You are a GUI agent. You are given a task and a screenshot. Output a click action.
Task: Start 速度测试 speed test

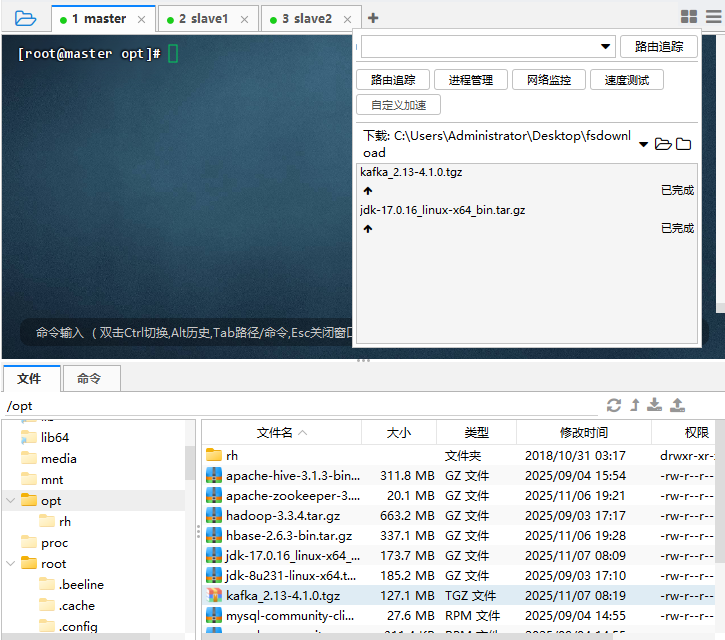[x=627, y=80]
